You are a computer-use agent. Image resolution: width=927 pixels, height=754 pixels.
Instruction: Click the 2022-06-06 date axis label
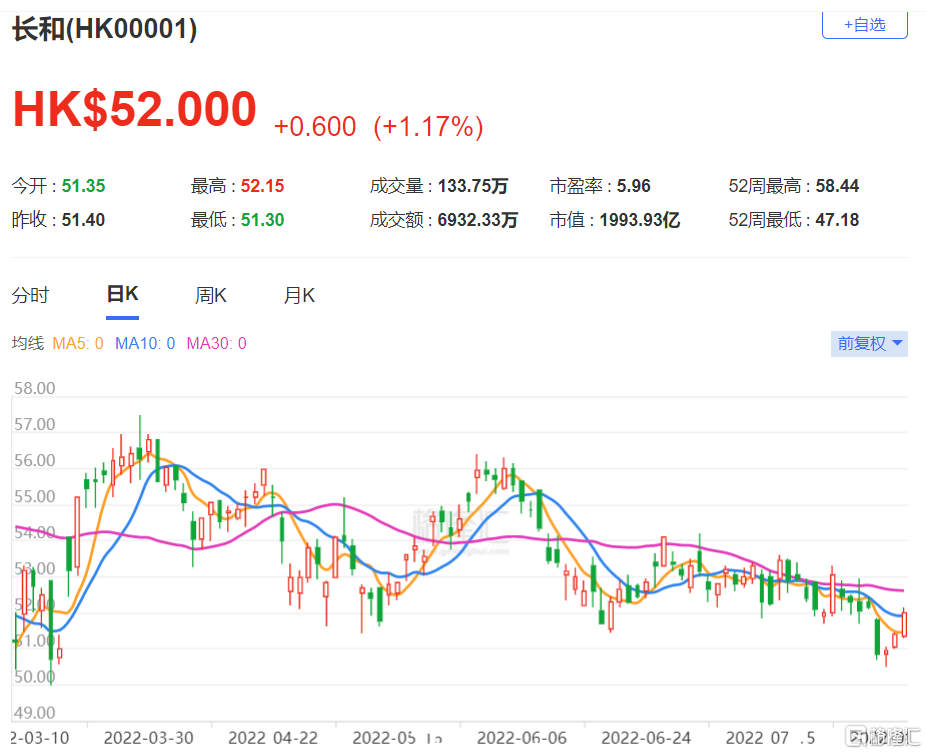click(522, 738)
